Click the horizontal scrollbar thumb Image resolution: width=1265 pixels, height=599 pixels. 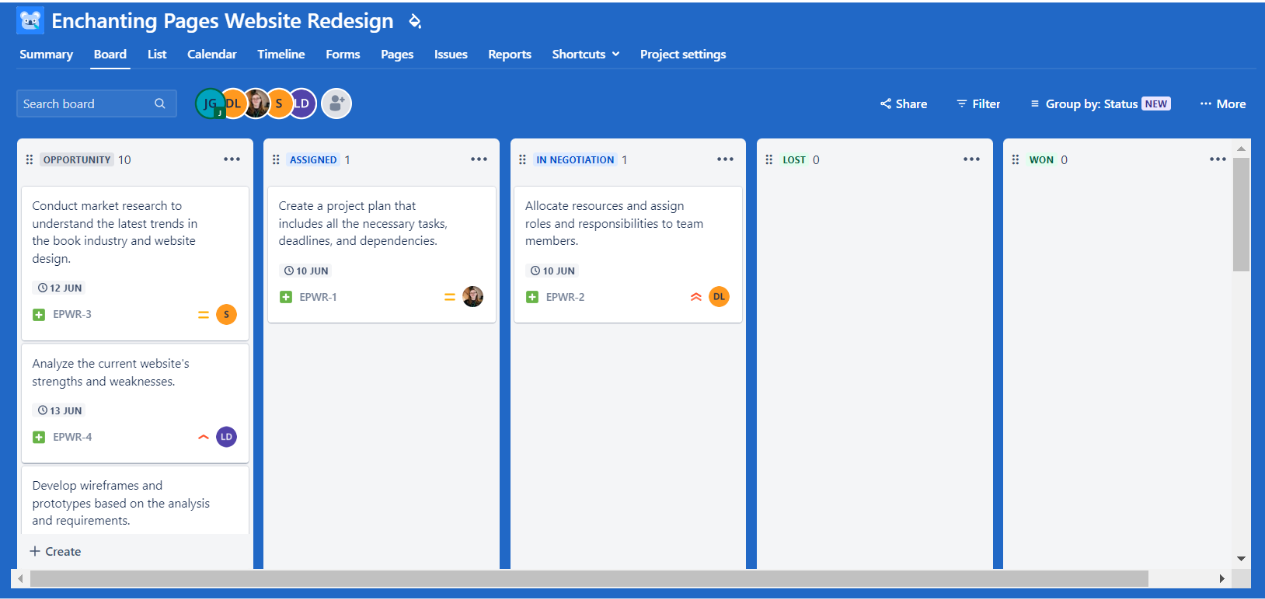589,578
